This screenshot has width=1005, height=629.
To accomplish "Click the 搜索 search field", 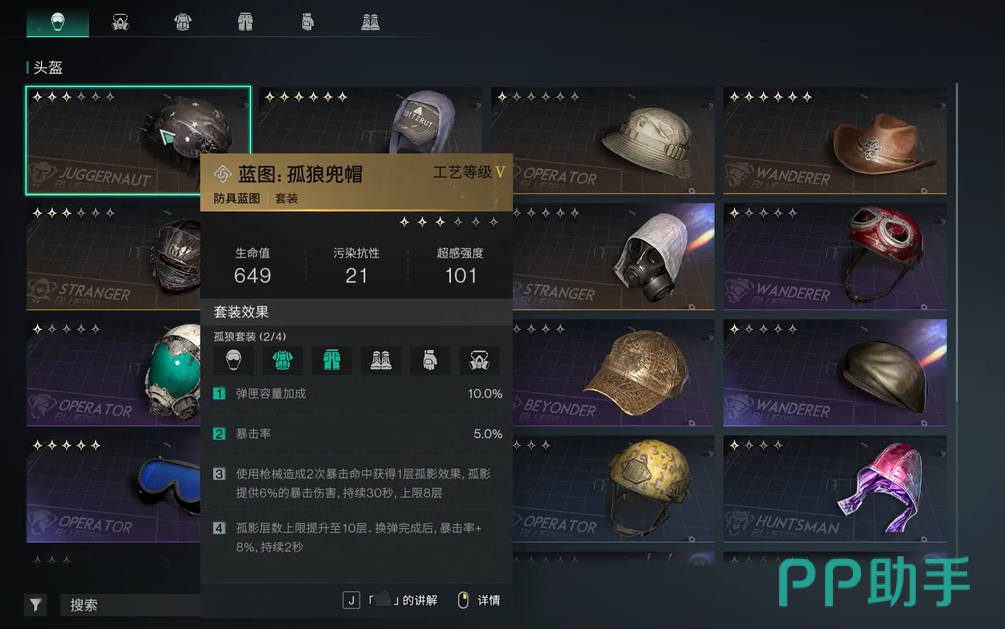I will tap(131, 605).
